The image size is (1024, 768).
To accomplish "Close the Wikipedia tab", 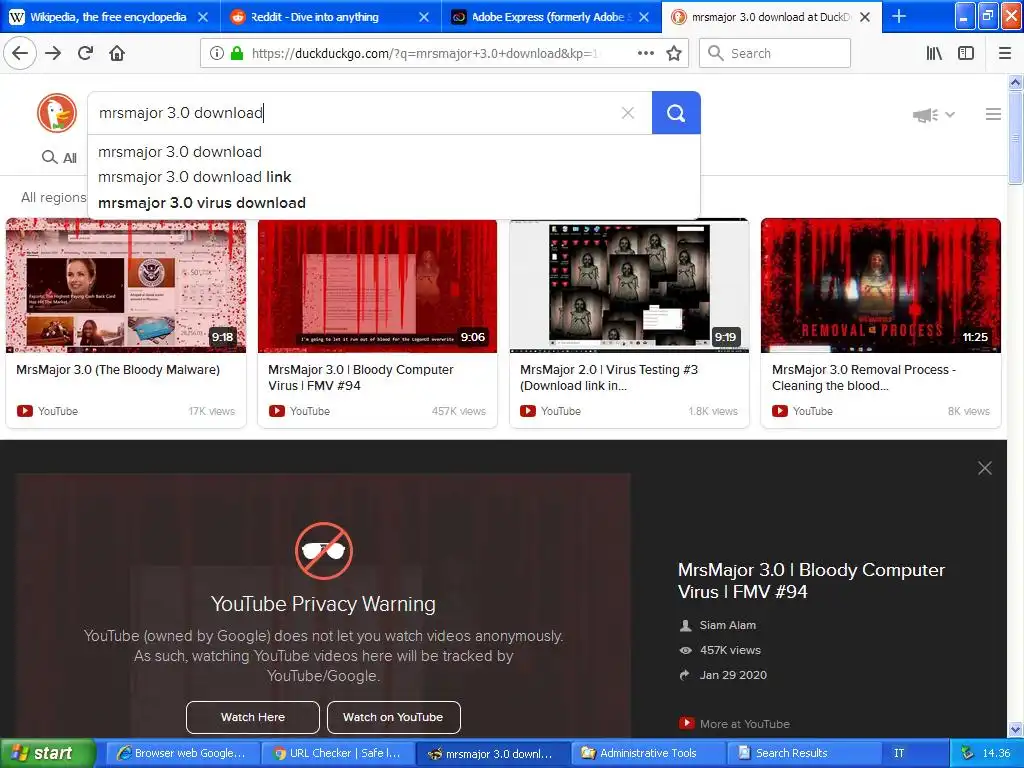I will click(x=203, y=17).
